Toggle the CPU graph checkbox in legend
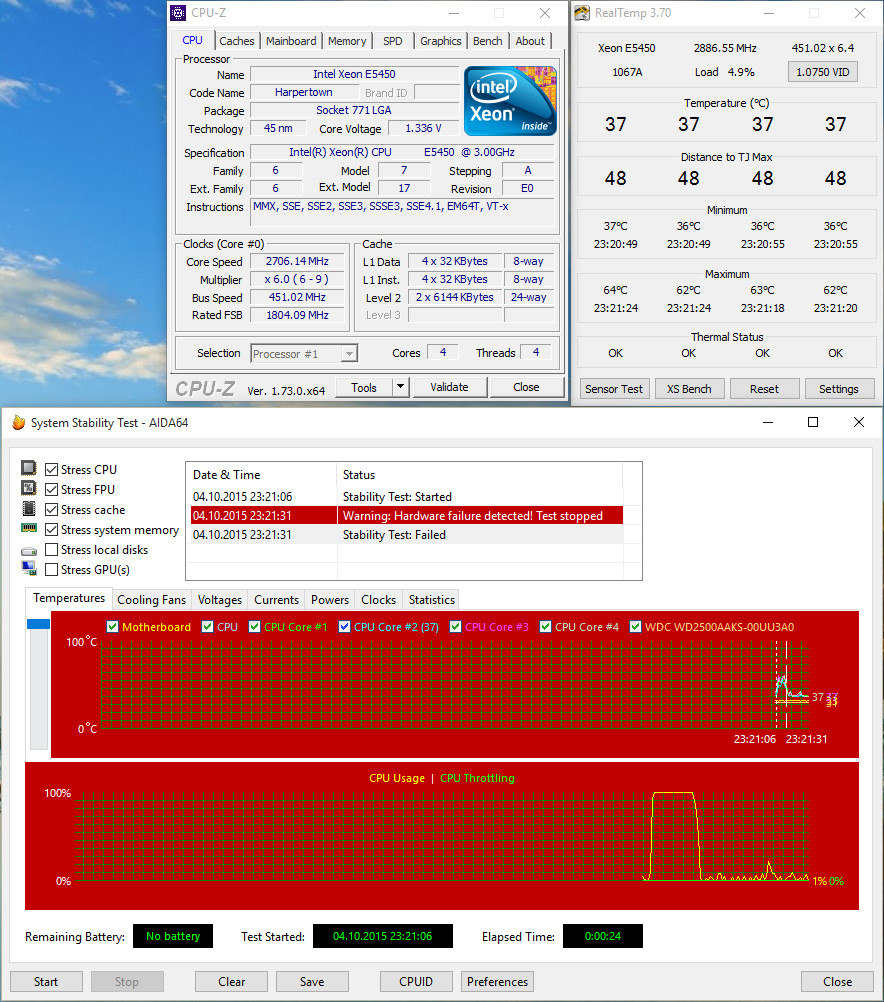The height and width of the screenshot is (1002, 884). pyautogui.click(x=208, y=627)
